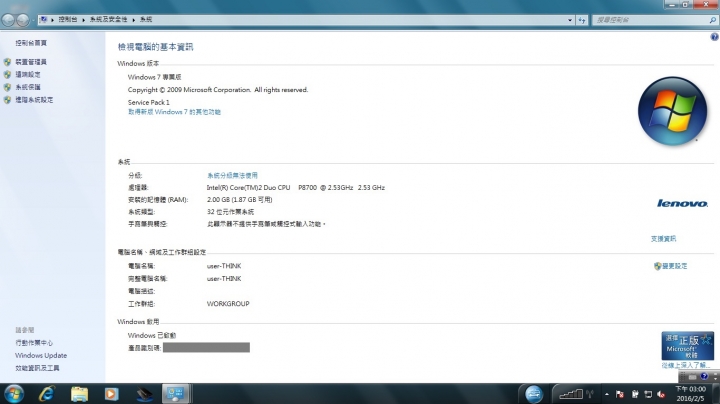Open the address bar history dropdown
The width and height of the screenshot is (720, 404).
pos(570,20)
